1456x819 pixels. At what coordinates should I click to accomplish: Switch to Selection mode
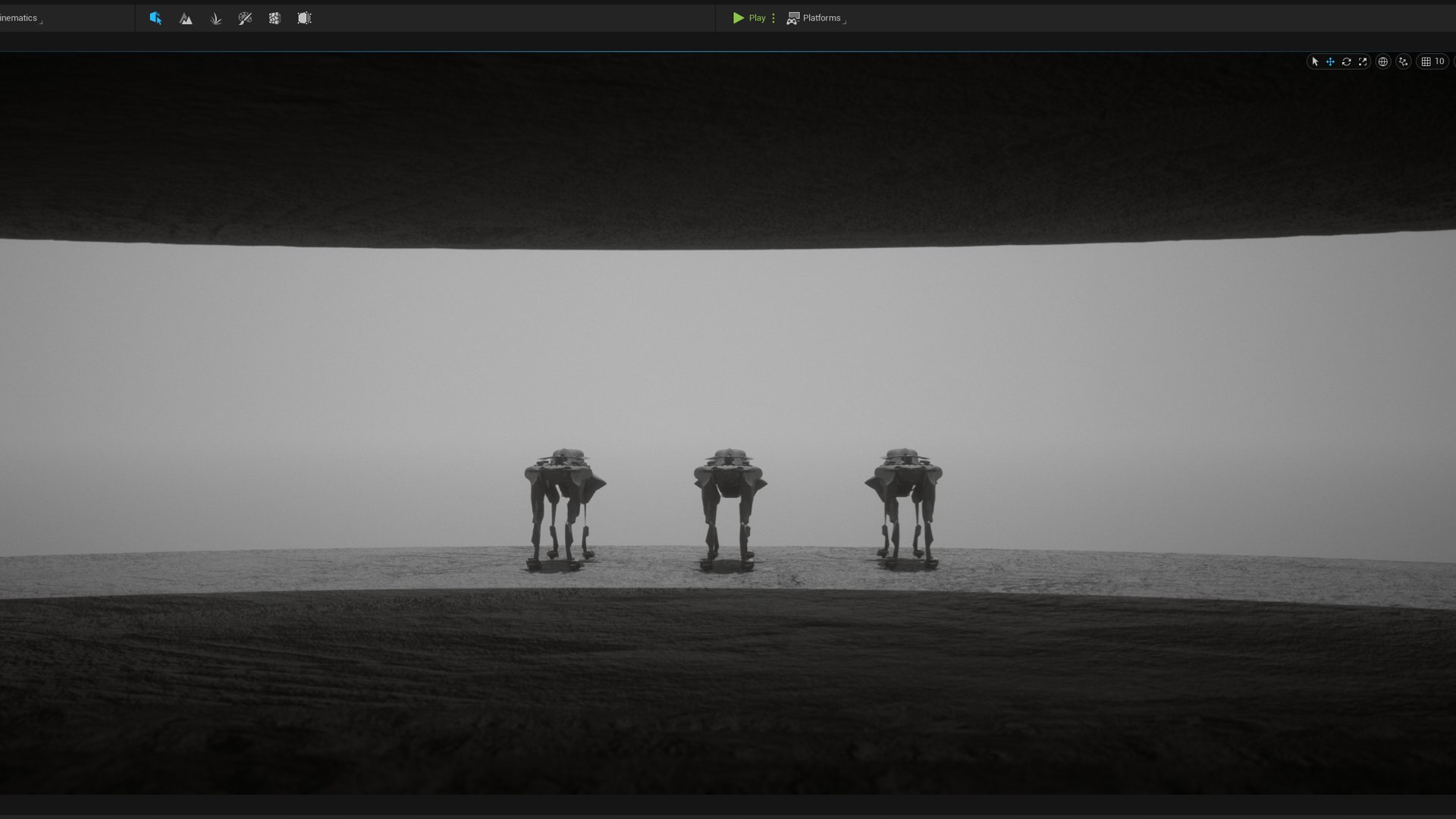coord(155,18)
